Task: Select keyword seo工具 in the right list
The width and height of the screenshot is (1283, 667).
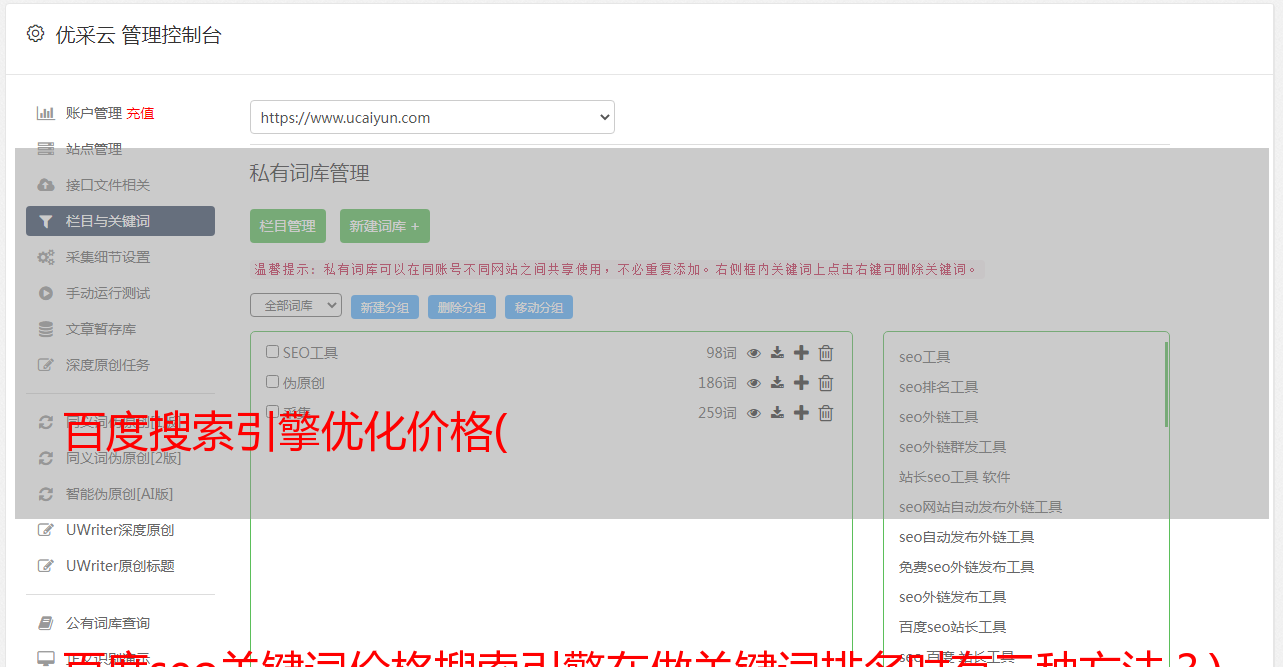Action: [x=925, y=357]
